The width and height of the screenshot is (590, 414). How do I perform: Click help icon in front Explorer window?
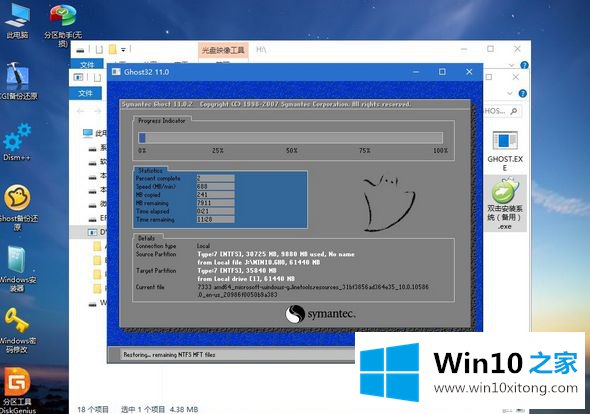(523, 93)
